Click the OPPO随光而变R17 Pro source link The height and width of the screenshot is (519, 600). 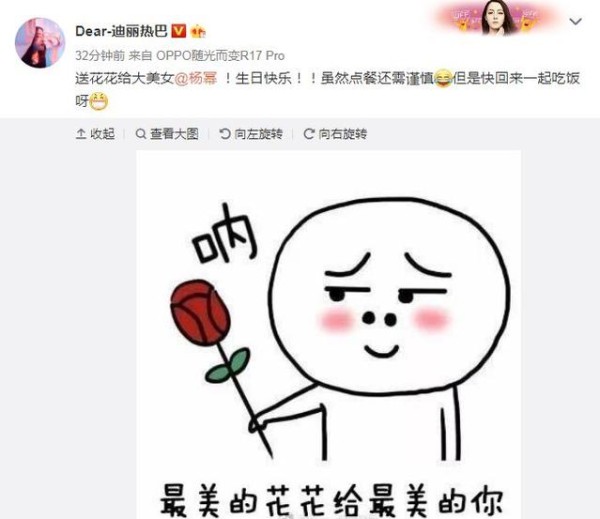220,56
